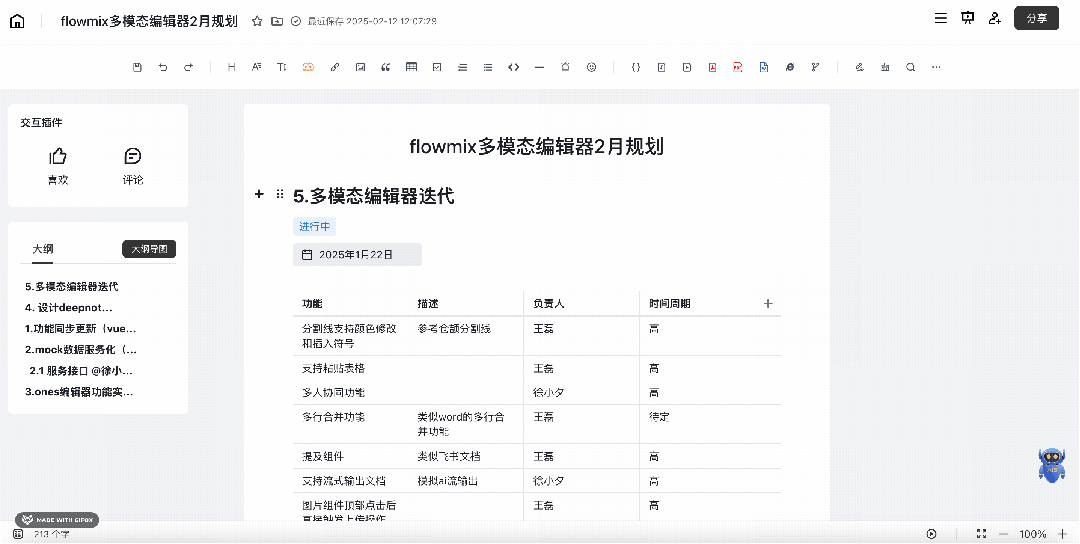Insert an audio file block
The image size is (1080, 544).
(661, 67)
